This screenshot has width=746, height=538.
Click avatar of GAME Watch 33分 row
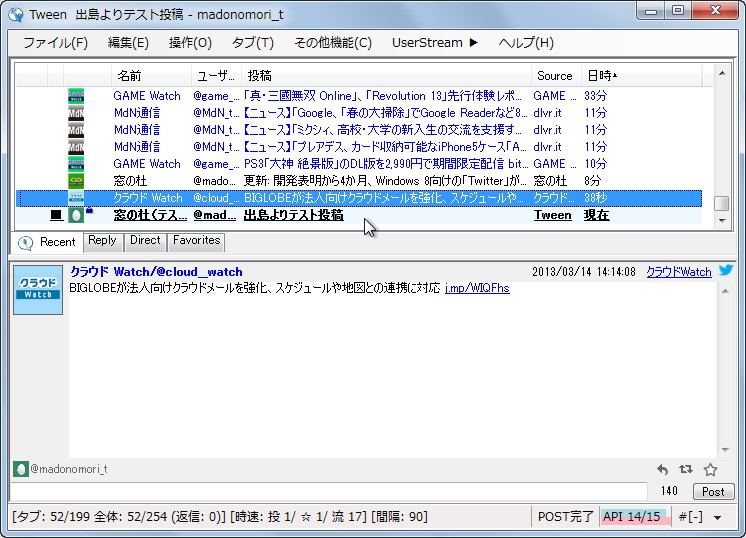(76, 96)
